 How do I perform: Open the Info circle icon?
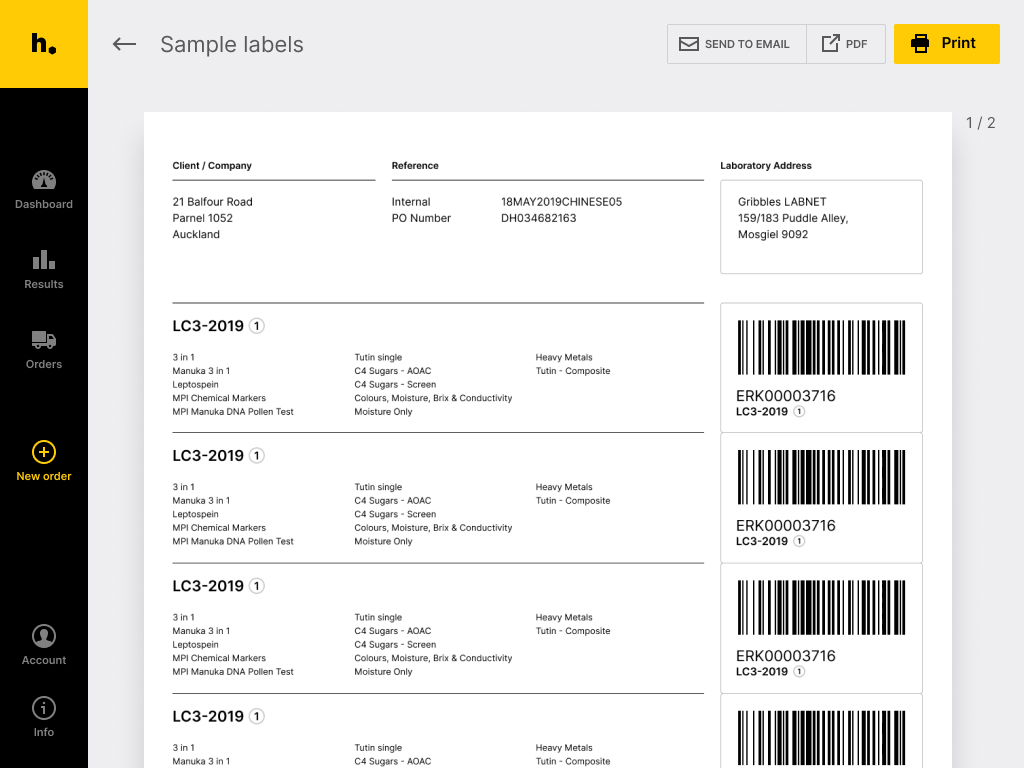coord(44,708)
